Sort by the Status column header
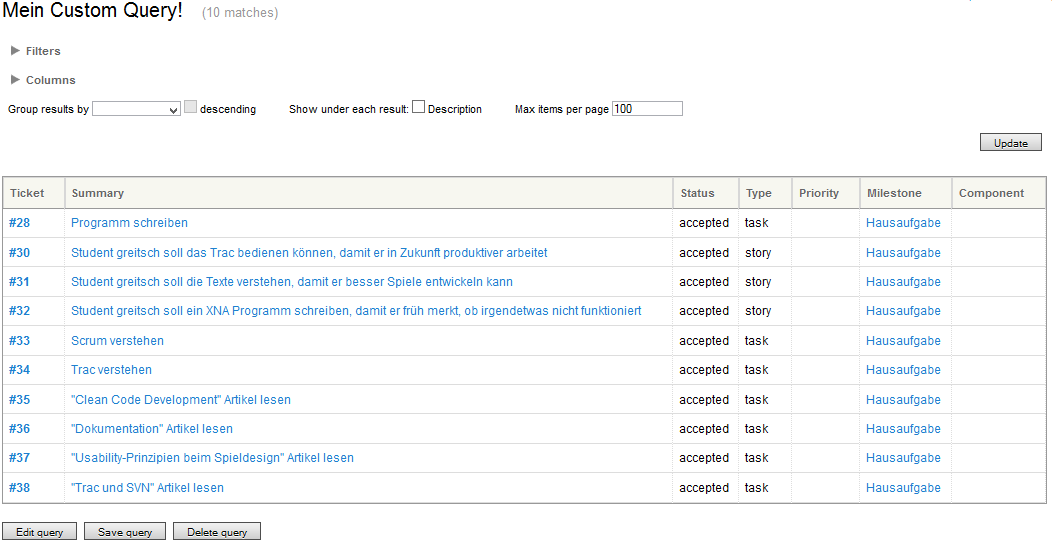 [x=697, y=193]
